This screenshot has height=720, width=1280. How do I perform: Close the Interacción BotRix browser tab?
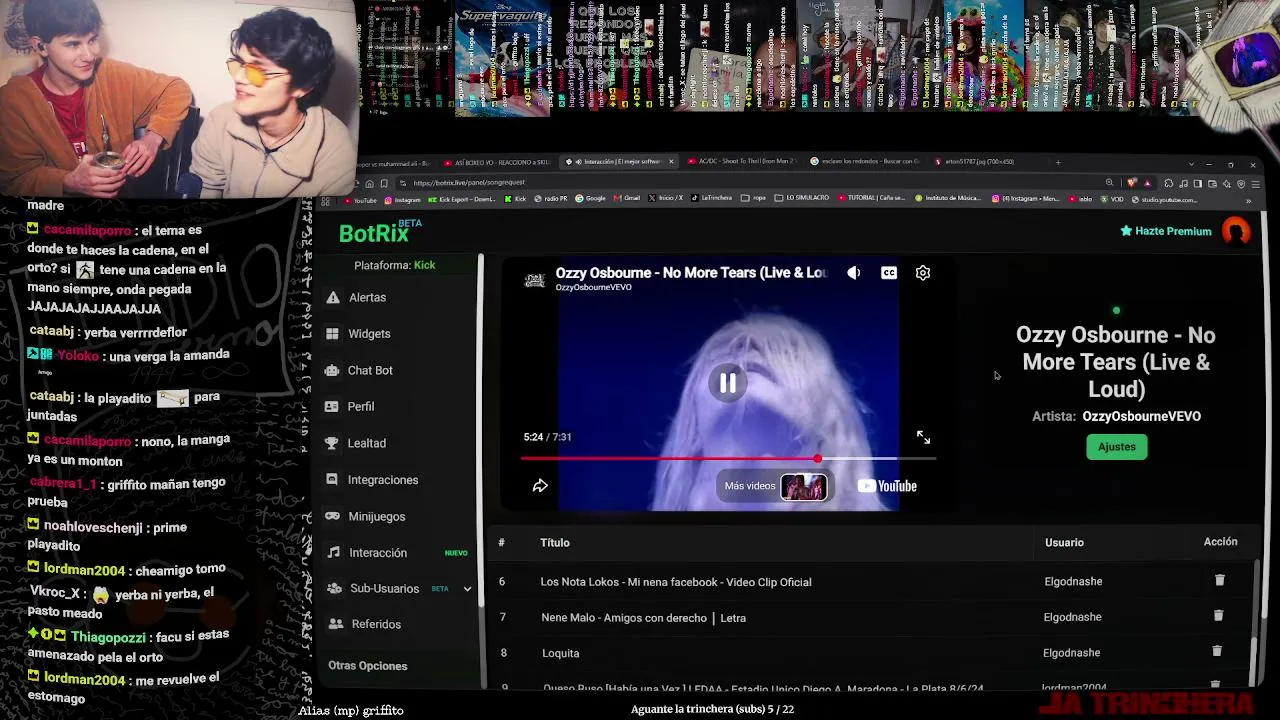(x=671, y=162)
